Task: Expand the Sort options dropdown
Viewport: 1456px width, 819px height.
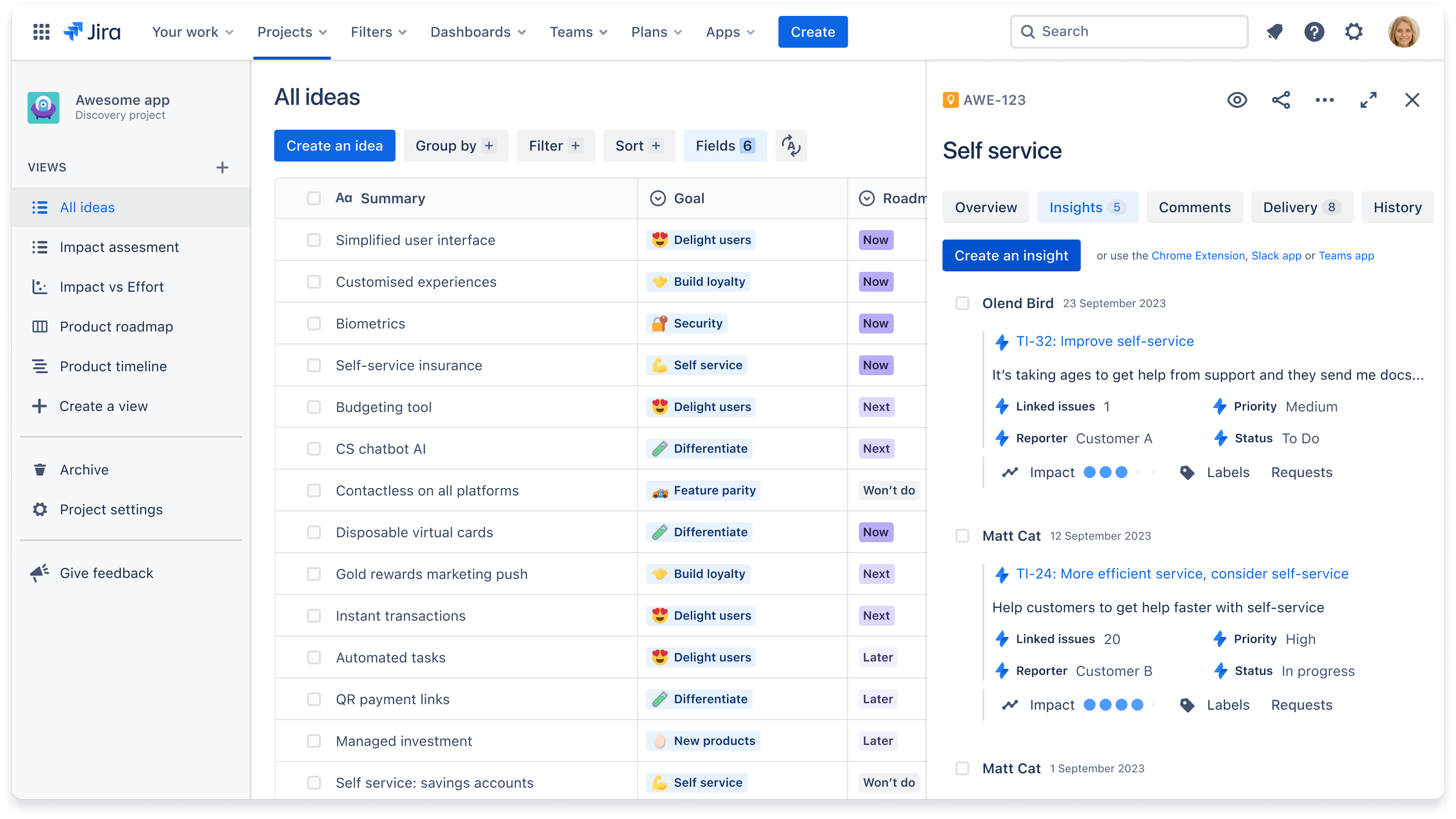Action: pyautogui.click(x=638, y=146)
